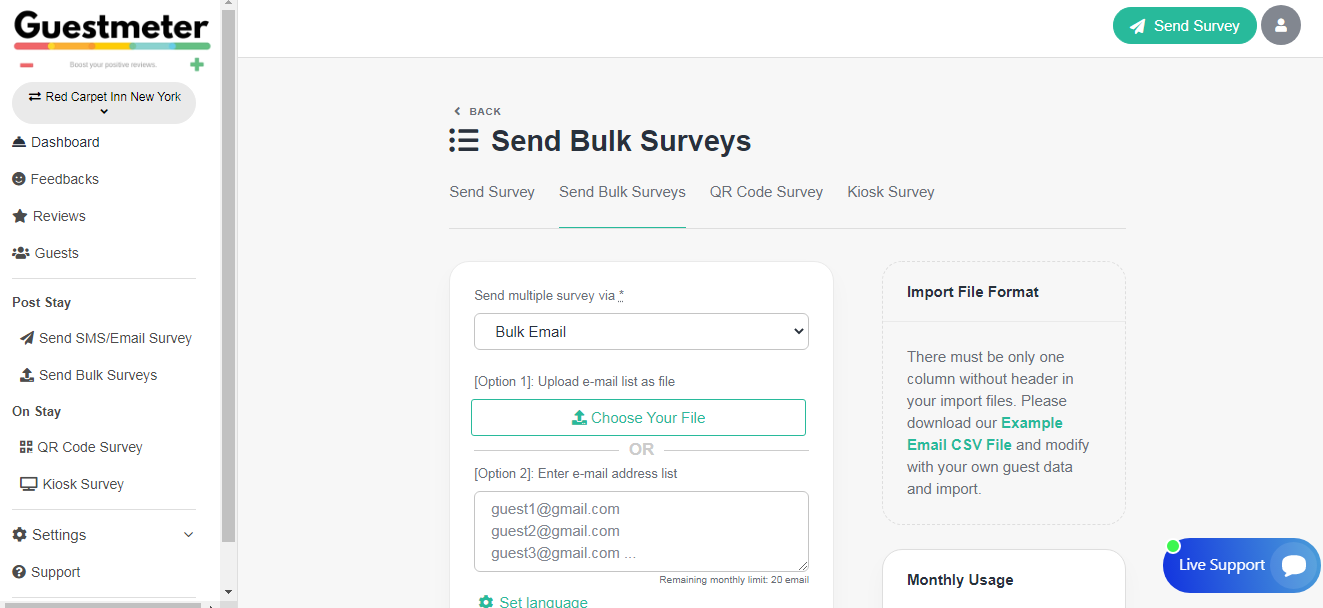Switch to the QR Code Survey tab

click(766, 192)
